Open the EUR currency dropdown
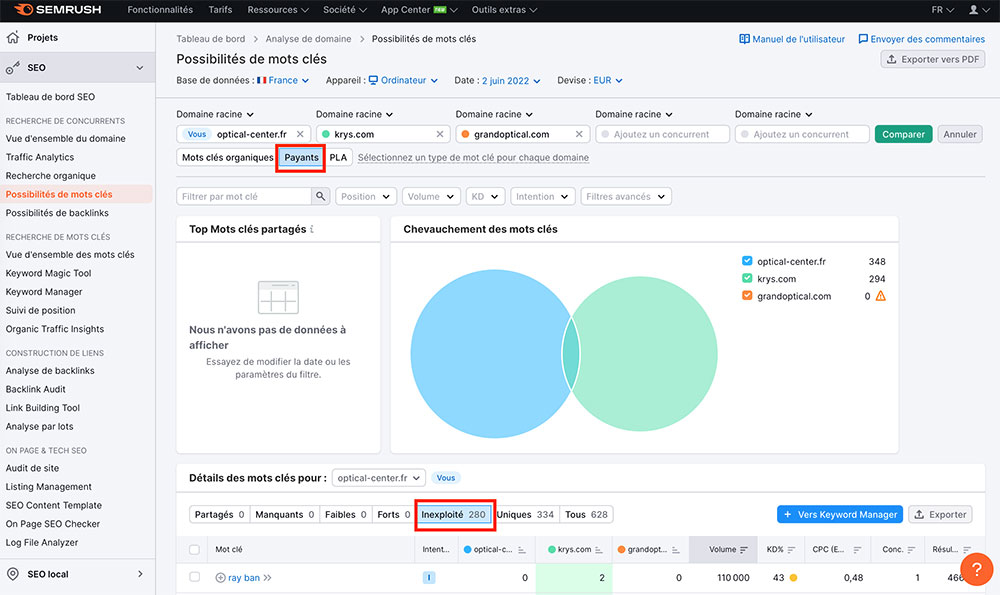 pos(608,80)
